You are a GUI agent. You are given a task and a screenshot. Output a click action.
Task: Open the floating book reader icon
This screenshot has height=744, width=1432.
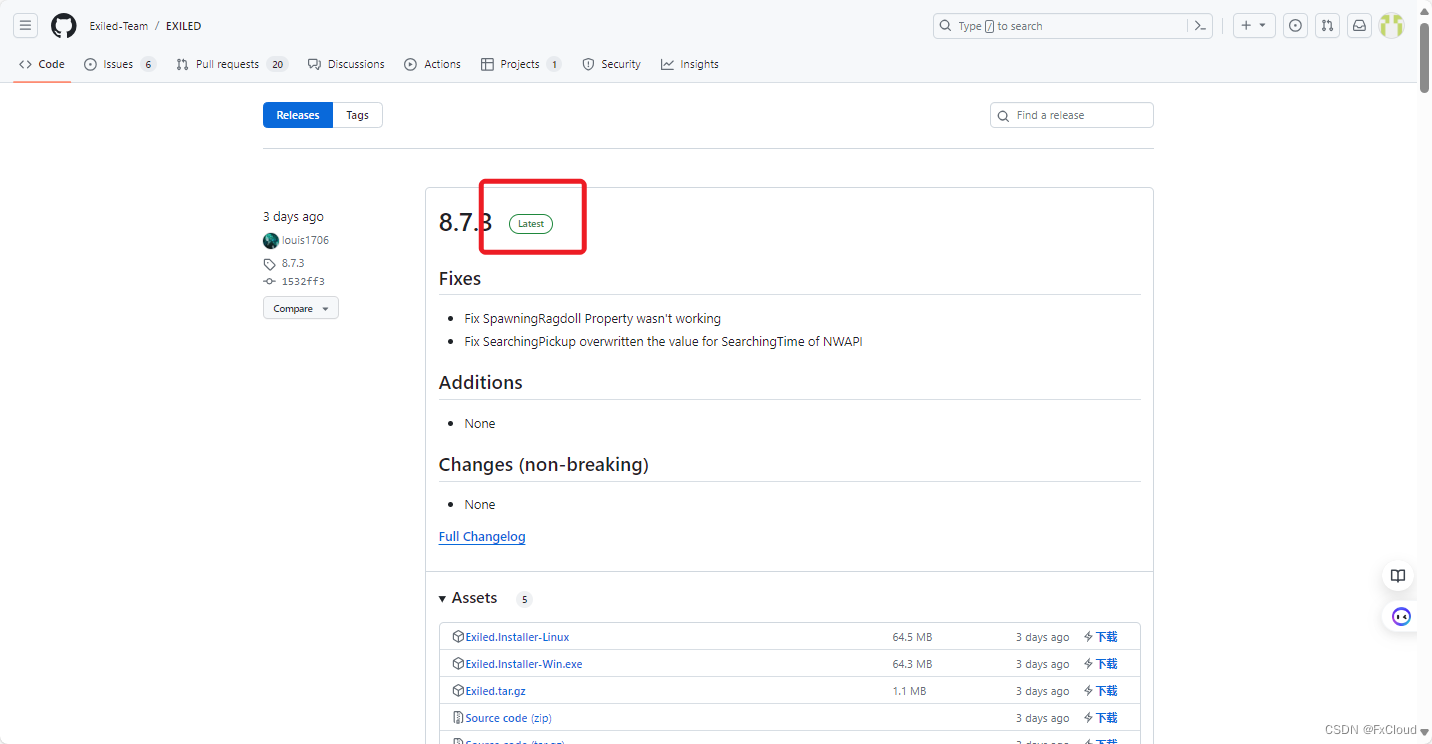tap(1398, 576)
